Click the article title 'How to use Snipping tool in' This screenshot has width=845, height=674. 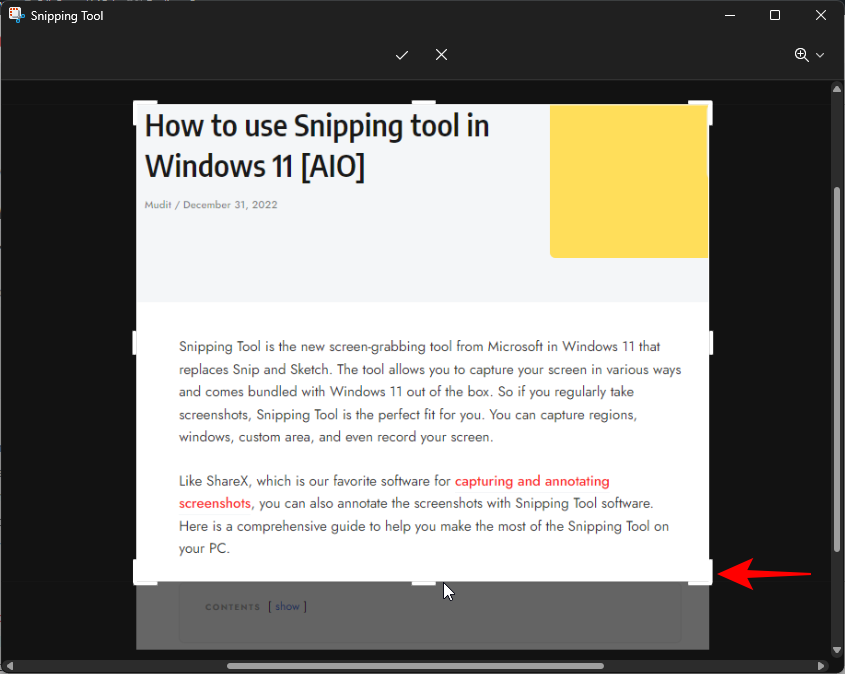tap(317, 126)
